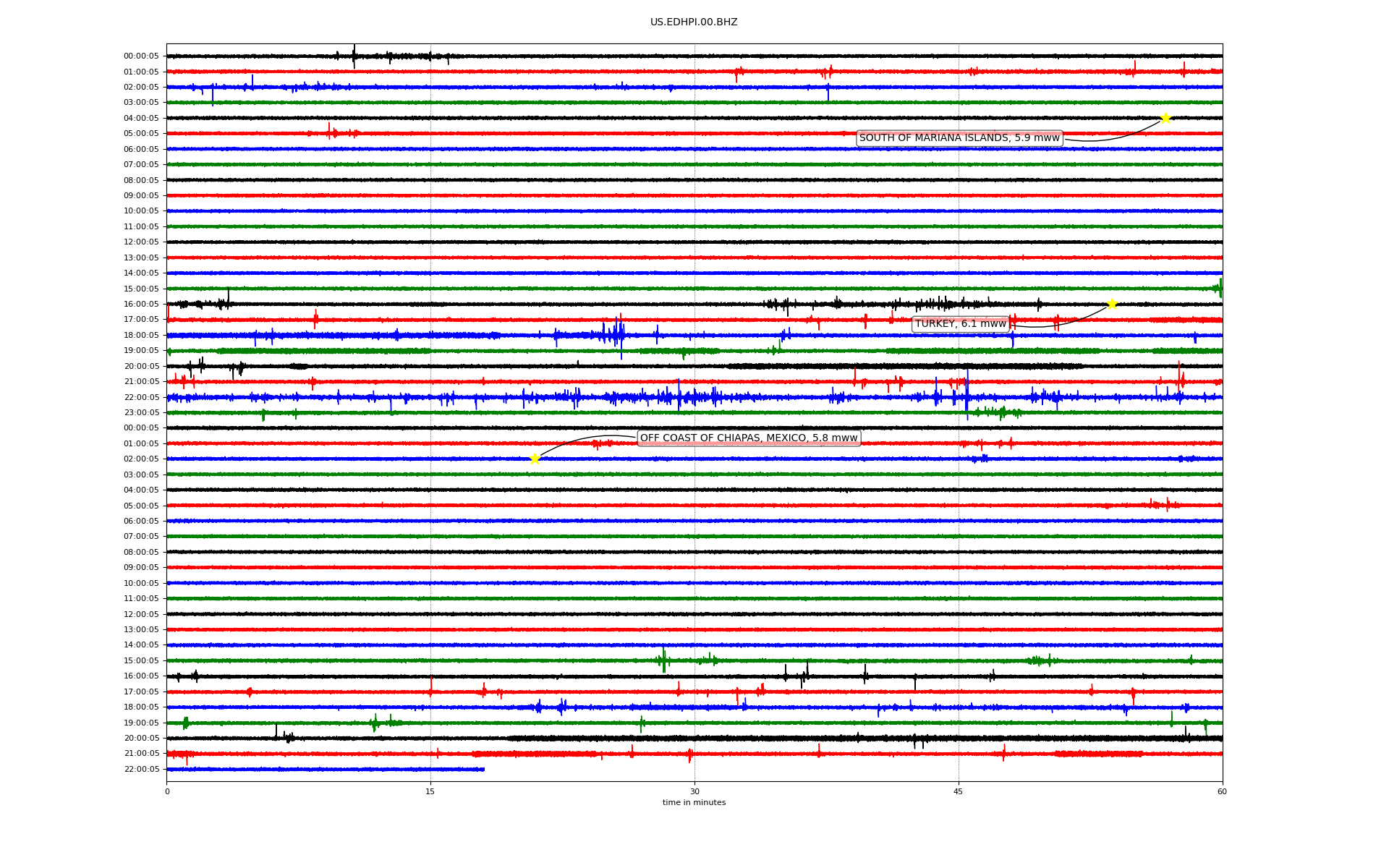The width and height of the screenshot is (1389, 868).
Task: Click the 23:00:05 row label
Action: point(141,413)
